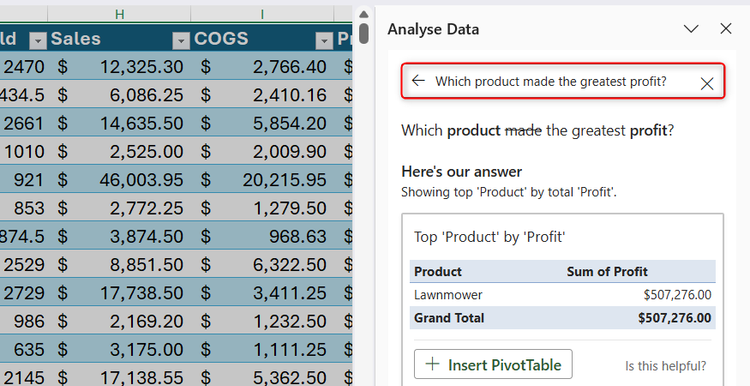Open the filter dropdown left of Sales header

pyautogui.click(x=38, y=41)
